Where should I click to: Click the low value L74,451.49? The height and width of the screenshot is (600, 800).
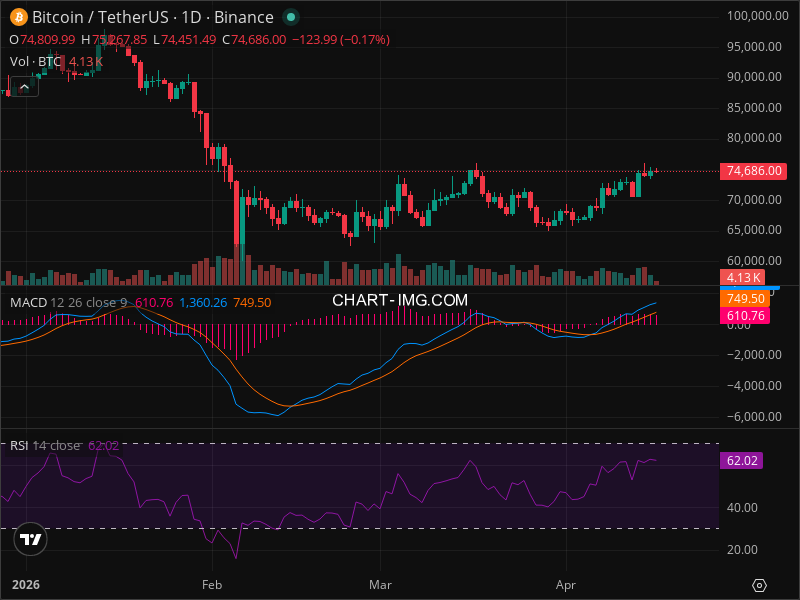coord(185,40)
